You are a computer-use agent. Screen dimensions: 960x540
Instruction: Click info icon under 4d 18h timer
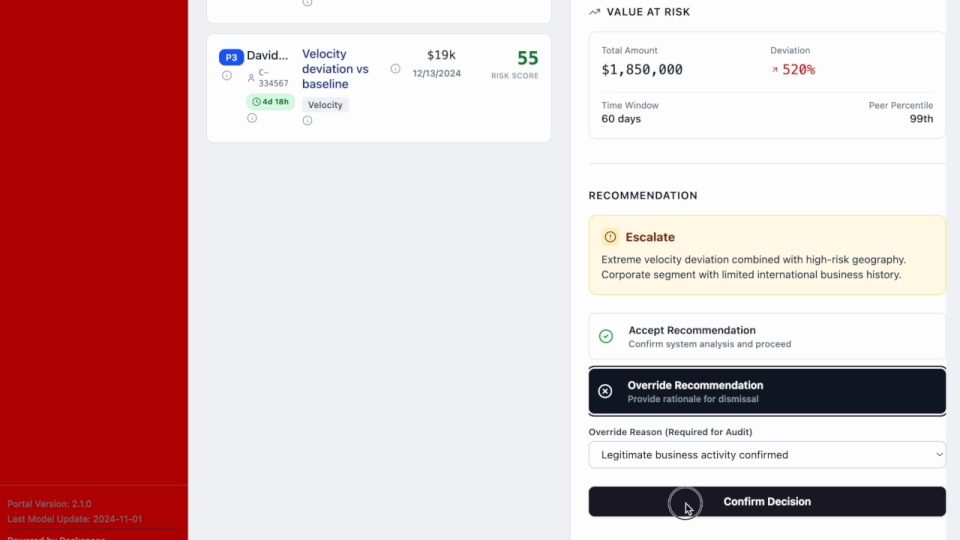[252, 118]
